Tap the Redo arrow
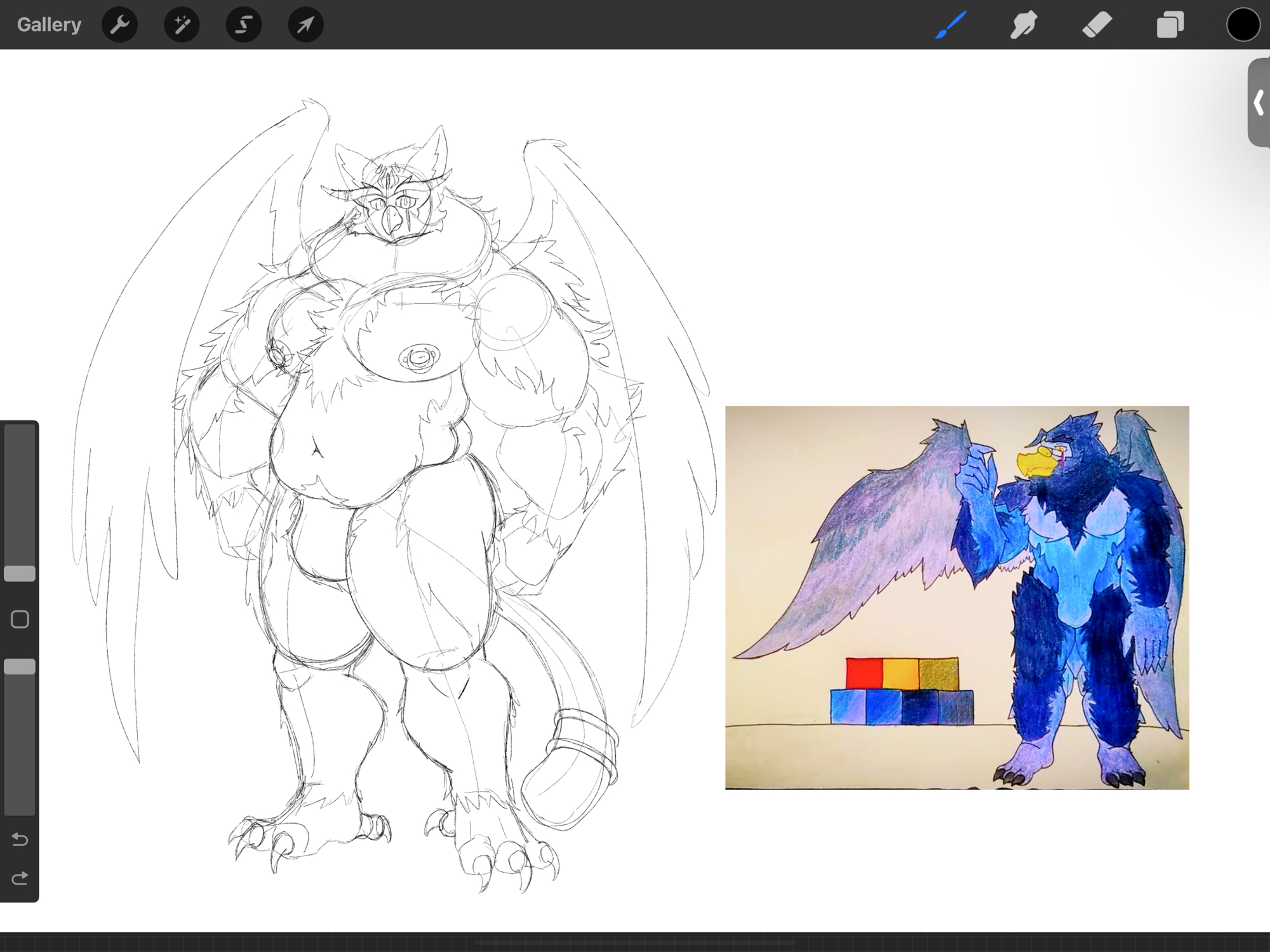 coord(20,878)
